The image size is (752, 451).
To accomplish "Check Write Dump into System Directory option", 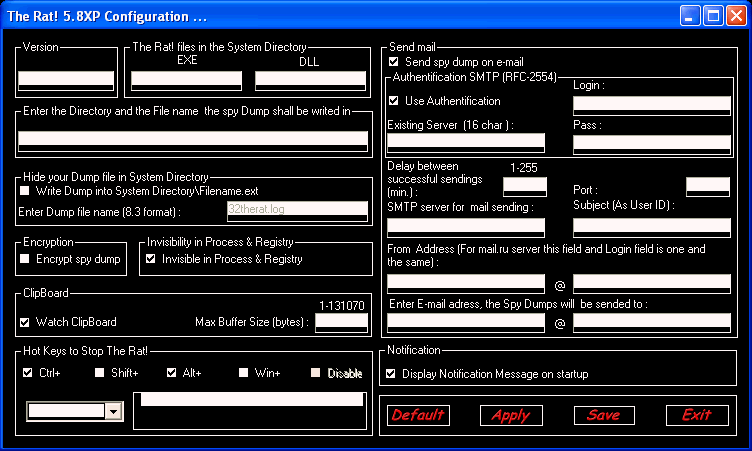I will 26,190.
